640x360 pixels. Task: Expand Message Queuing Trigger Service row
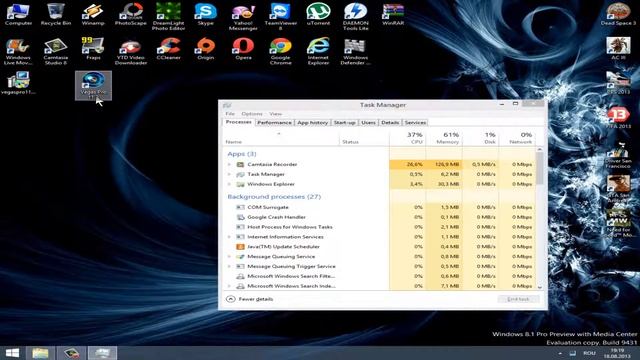[x=229, y=266]
